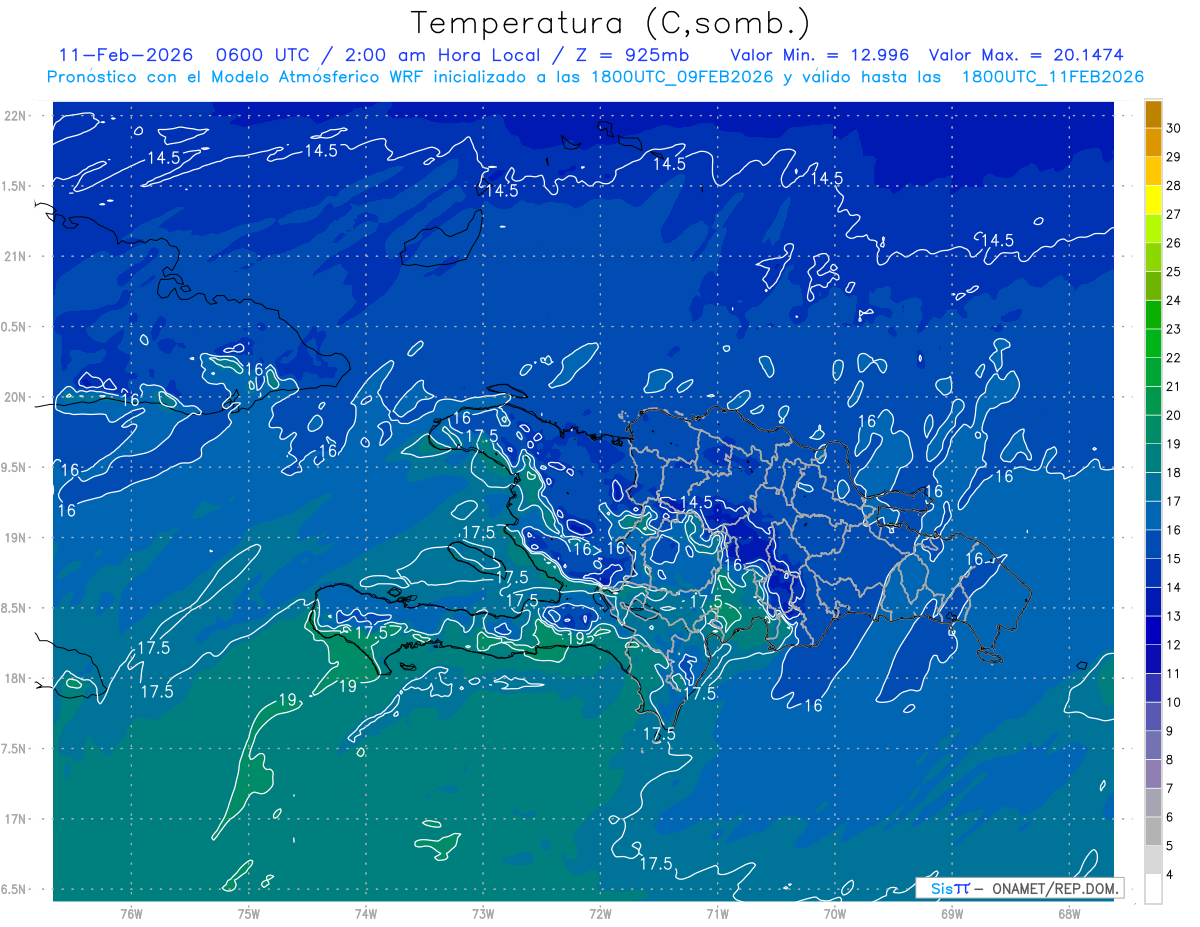
Task: Click the white swatch below the 4 label
Action: pyautogui.click(x=1153, y=889)
